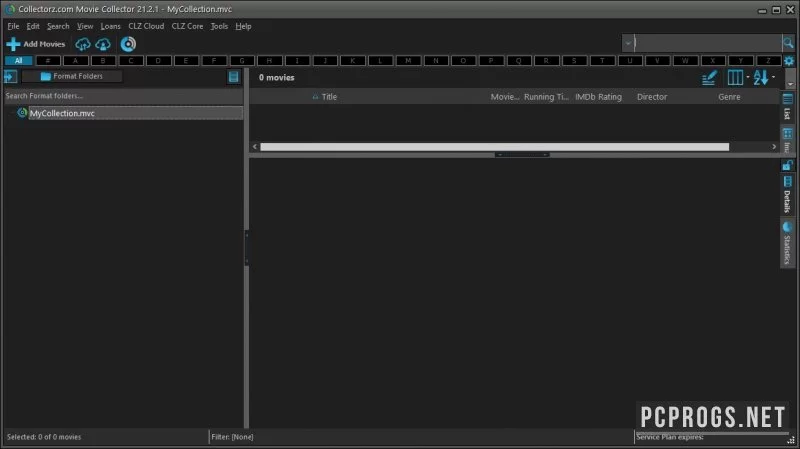Open the Statistics panel tab

pyautogui.click(x=787, y=243)
